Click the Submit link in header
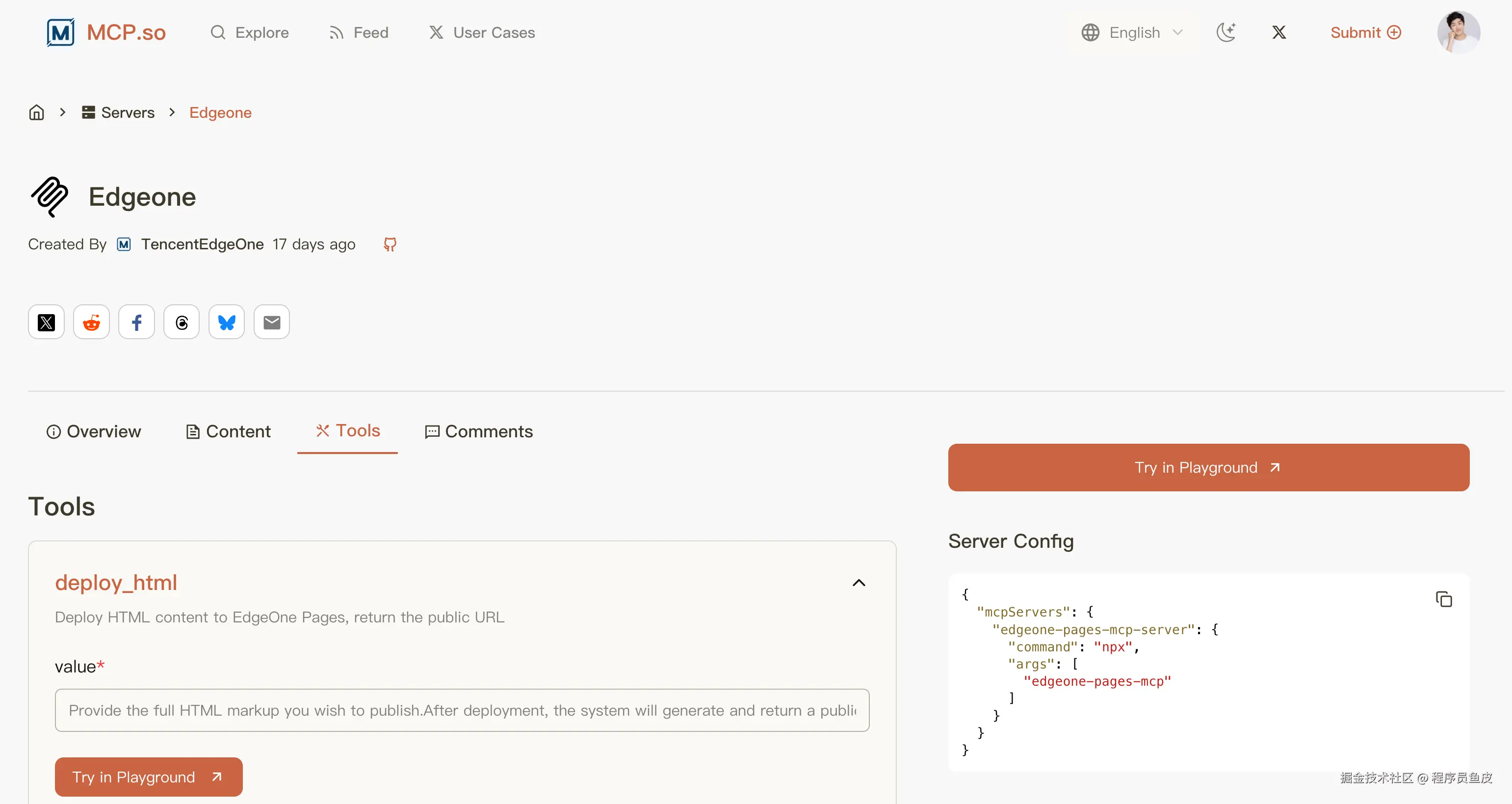Viewport: 1512px width, 804px height. (1365, 32)
